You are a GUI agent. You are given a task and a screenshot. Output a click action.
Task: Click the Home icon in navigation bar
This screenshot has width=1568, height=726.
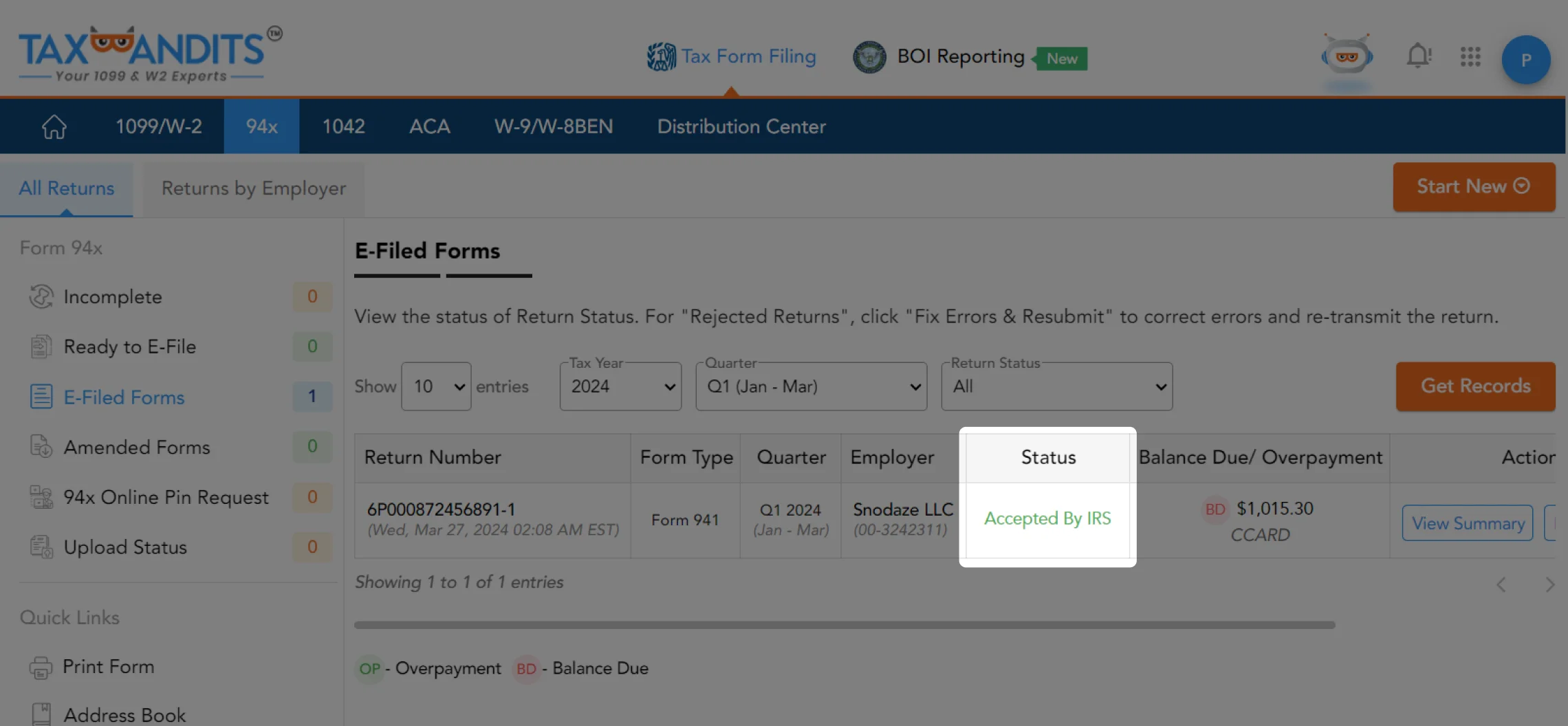(x=54, y=126)
